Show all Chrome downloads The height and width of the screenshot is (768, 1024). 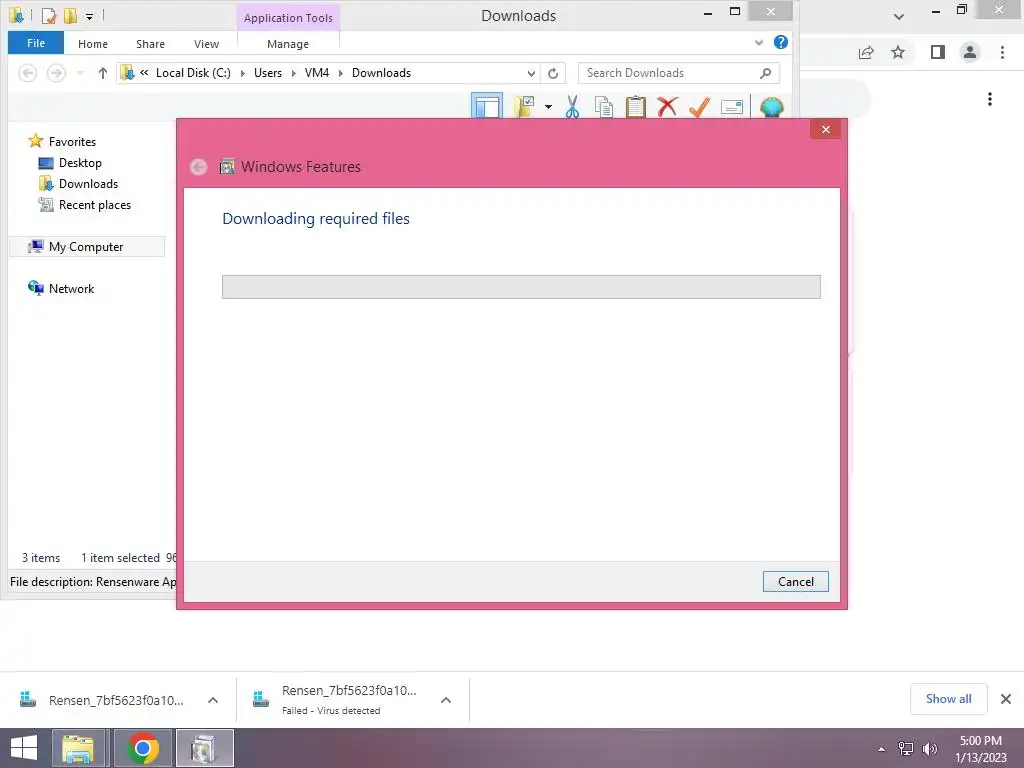pyautogui.click(x=948, y=699)
